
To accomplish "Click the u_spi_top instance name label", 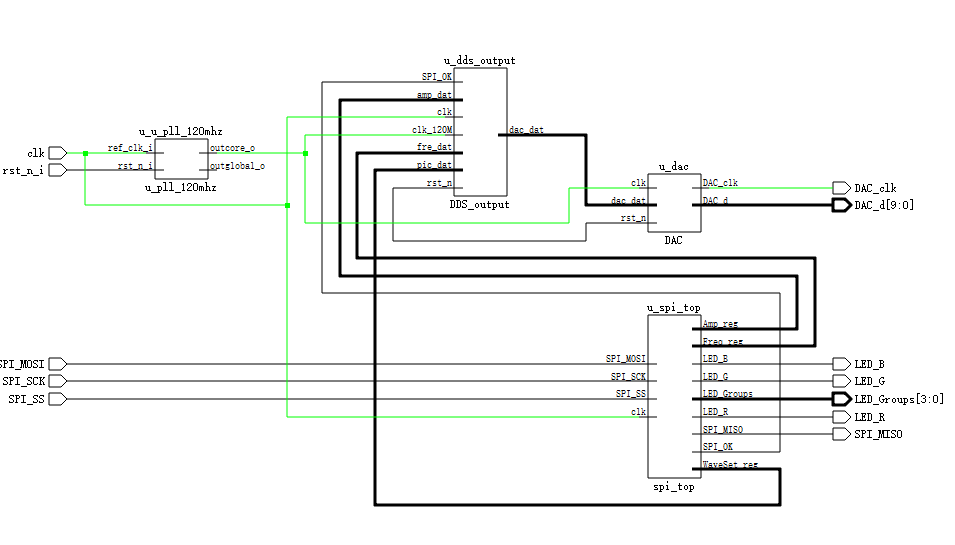I will pyautogui.click(x=674, y=308).
